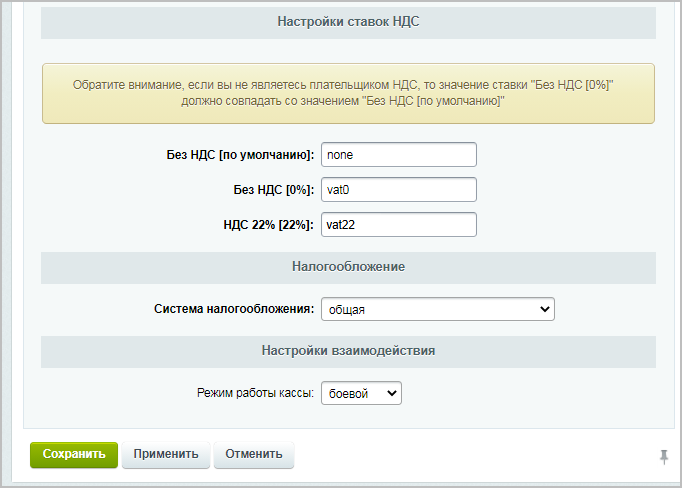Click the Отменить button
The height and width of the screenshot is (488, 682).
click(253, 454)
